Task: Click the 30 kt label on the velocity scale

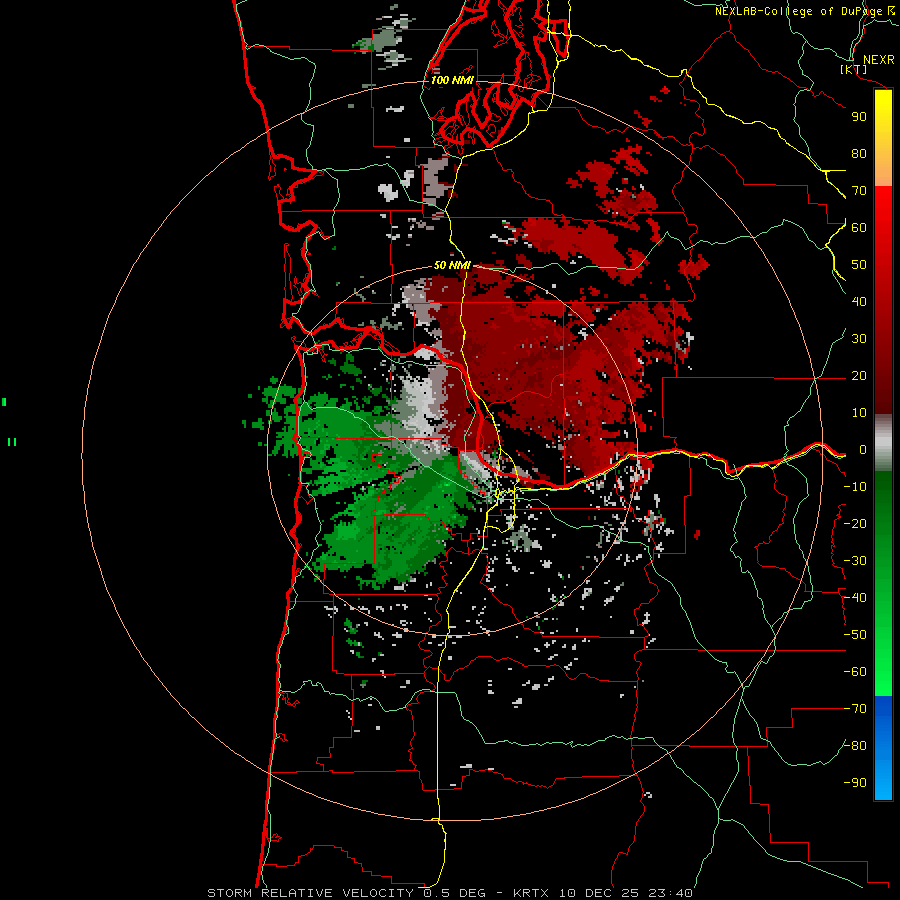Action: point(859,339)
